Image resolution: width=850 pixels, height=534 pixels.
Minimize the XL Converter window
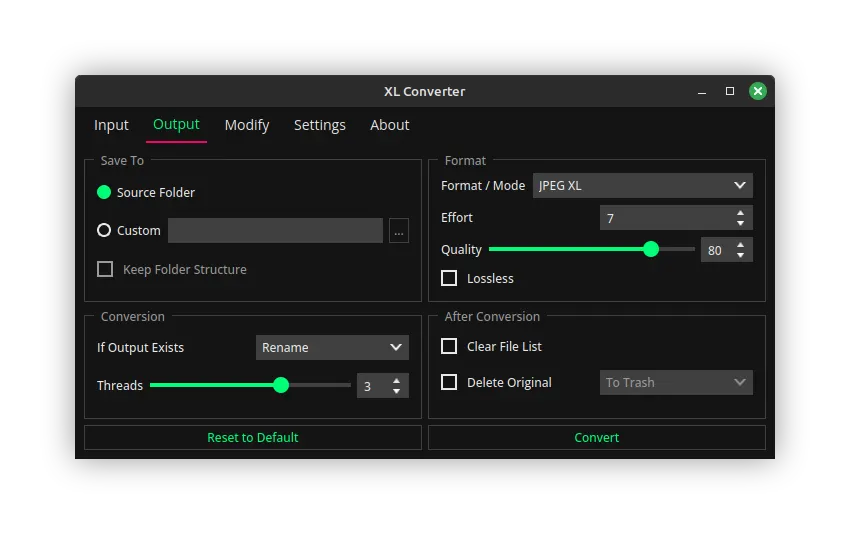pos(702,92)
